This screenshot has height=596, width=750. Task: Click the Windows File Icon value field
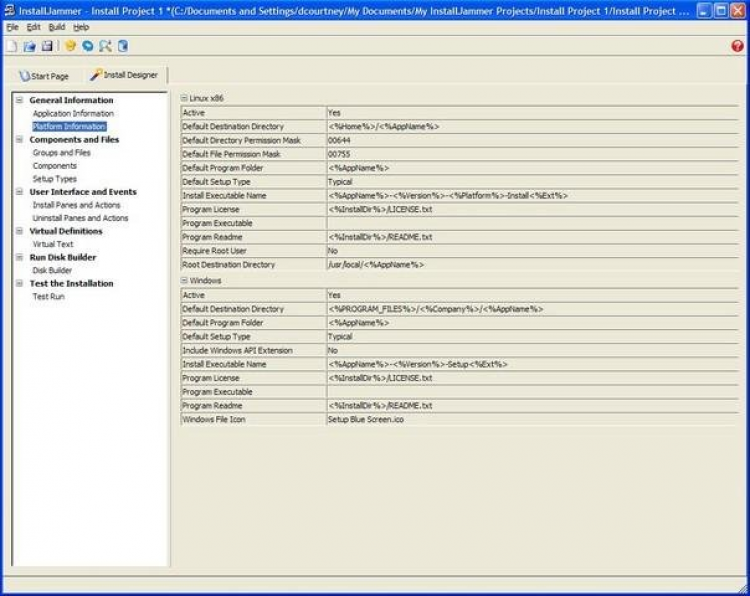coord(532,419)
